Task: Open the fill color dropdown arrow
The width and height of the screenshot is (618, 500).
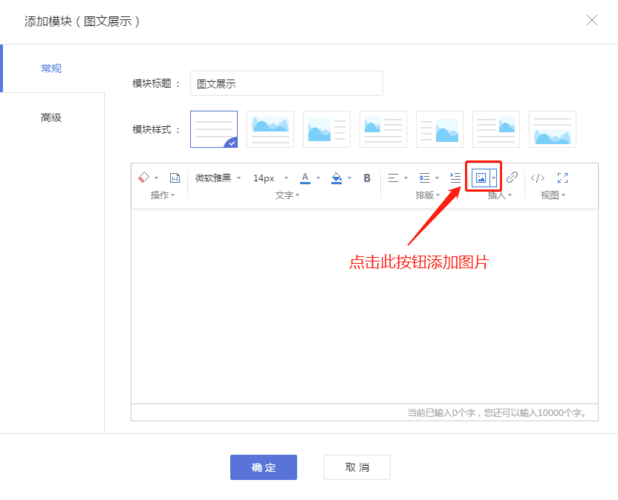Action: (x=350, y=178)
